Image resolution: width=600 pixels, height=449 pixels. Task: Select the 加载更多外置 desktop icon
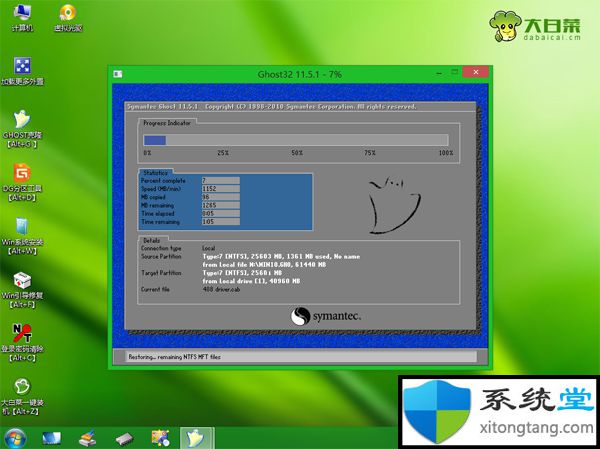pos(22,71)
